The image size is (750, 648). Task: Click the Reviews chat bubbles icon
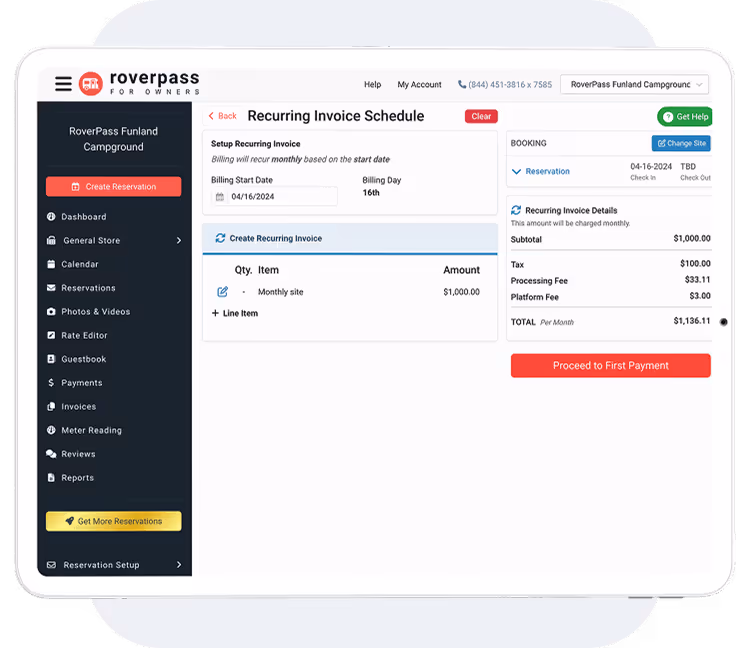(x=51, y=454)
